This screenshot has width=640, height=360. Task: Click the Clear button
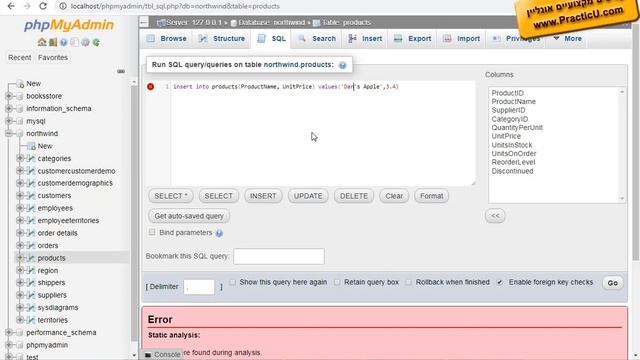click(x=394, y=196)
